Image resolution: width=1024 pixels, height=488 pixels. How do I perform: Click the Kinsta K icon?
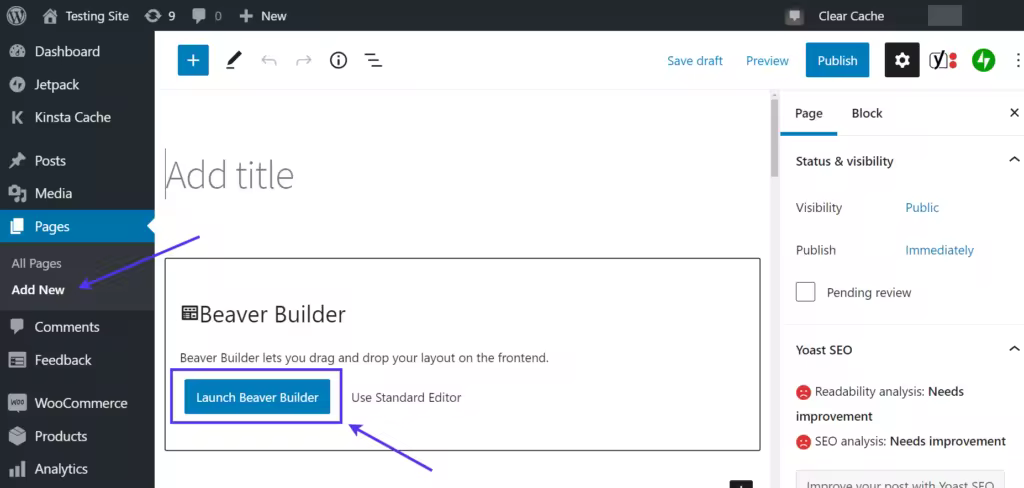point(17,118)
